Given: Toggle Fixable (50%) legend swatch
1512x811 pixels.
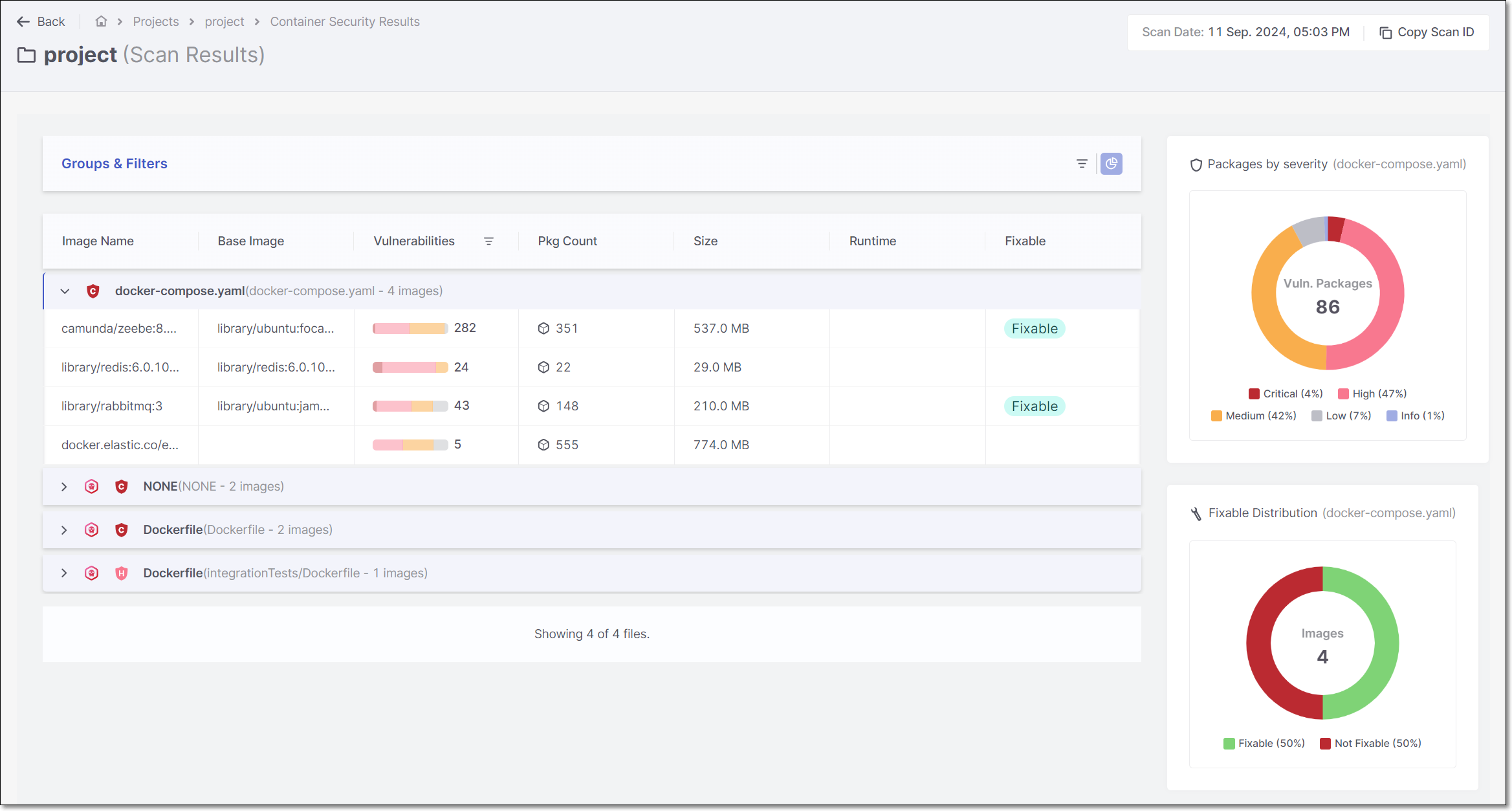Looking at the screenshot, I should 1229,744.
